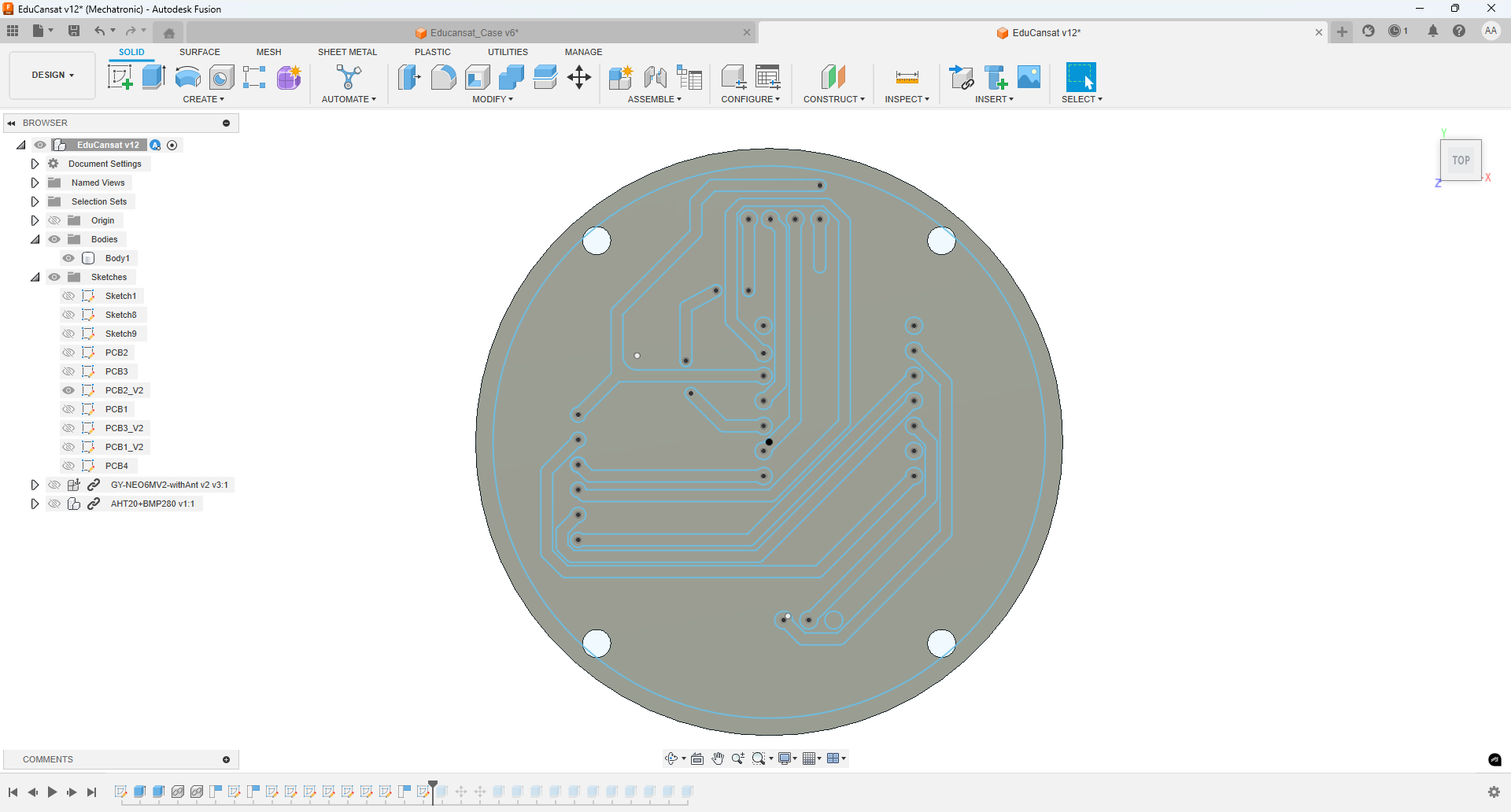The image size is (1511, 812).
Task: Show the PCB2 sketch
Action: click(68, 352)
